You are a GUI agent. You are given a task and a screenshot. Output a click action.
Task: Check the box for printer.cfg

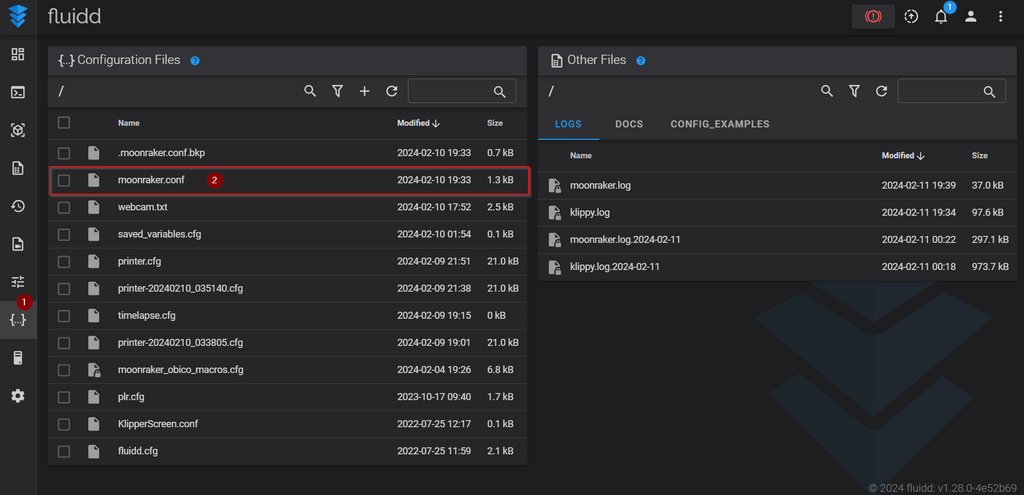pyautogui.click(x=64, y=261)
